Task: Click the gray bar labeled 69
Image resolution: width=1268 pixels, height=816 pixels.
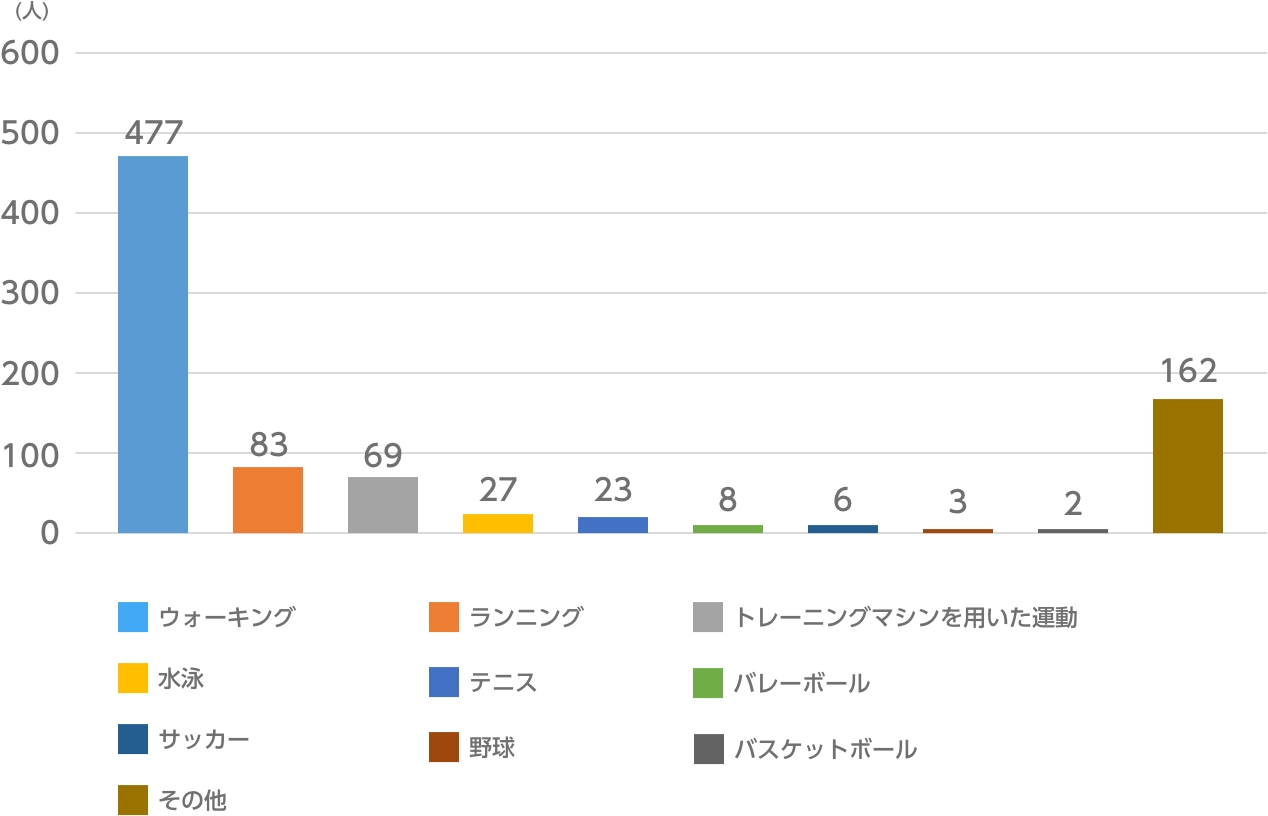Action: tap(383, 505)
